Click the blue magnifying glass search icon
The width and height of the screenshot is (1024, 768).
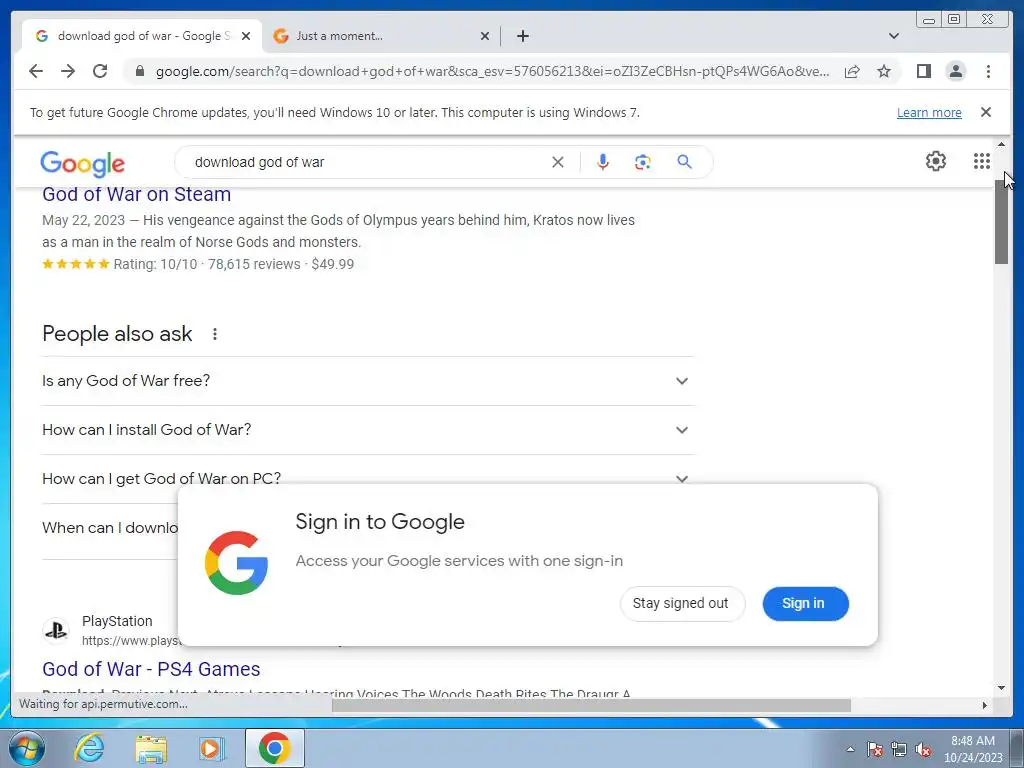684,162
